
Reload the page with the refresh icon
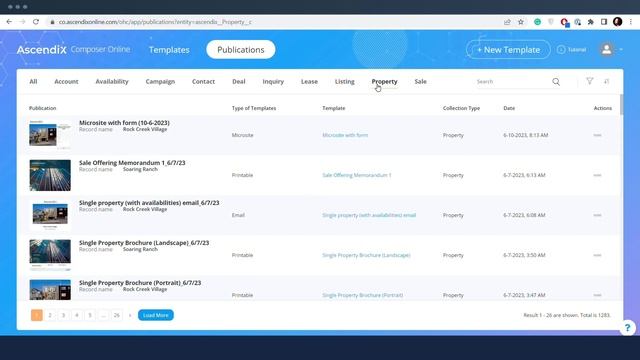point(36,22)
